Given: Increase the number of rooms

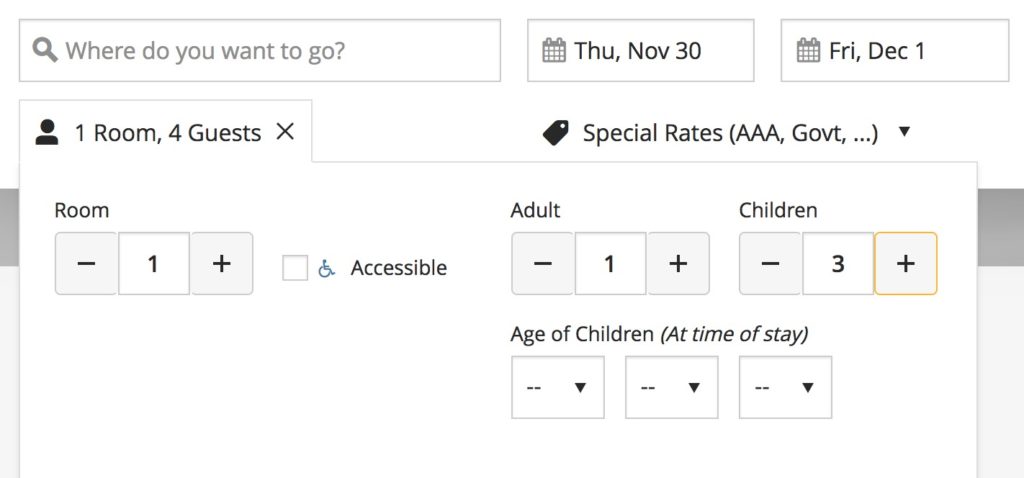Looking at the screenshot, I should tap(222, 264).
